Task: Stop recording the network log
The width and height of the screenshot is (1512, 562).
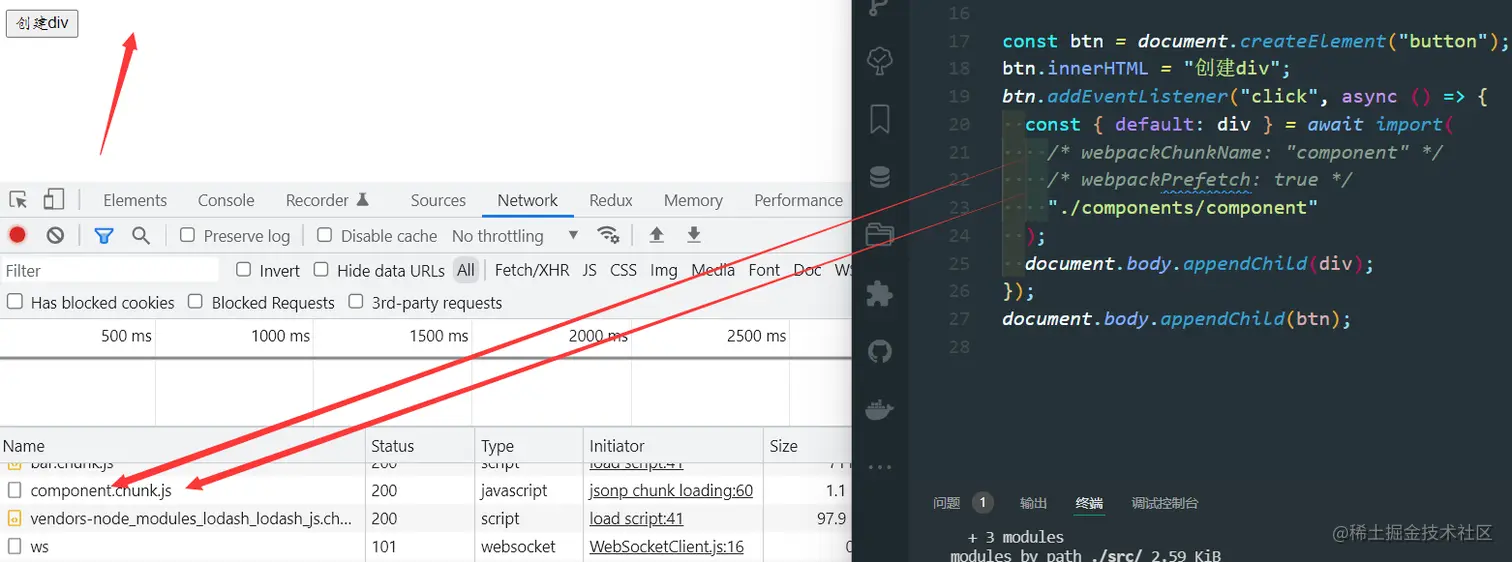Action: pos(17,235)
